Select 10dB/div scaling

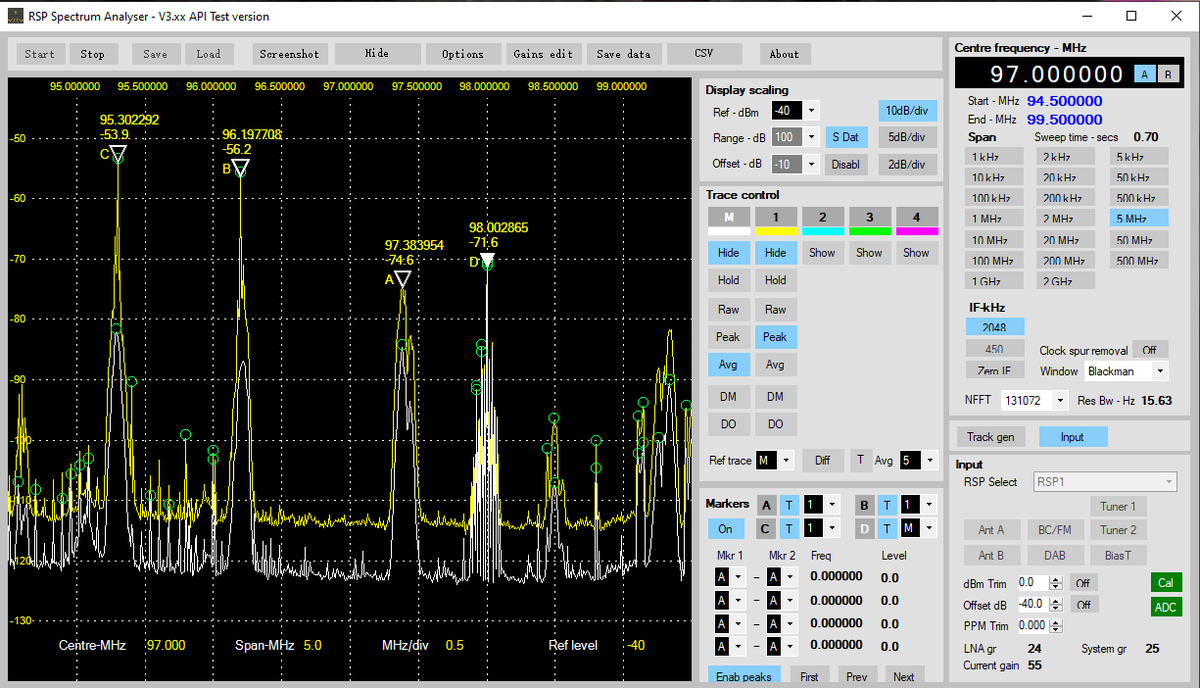pos(907,111)
